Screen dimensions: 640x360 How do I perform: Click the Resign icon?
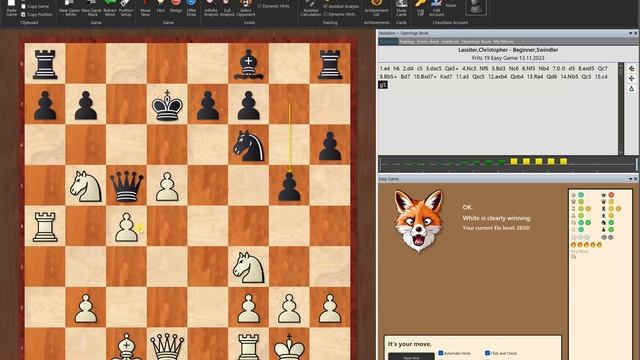click(x=176, y=6)
